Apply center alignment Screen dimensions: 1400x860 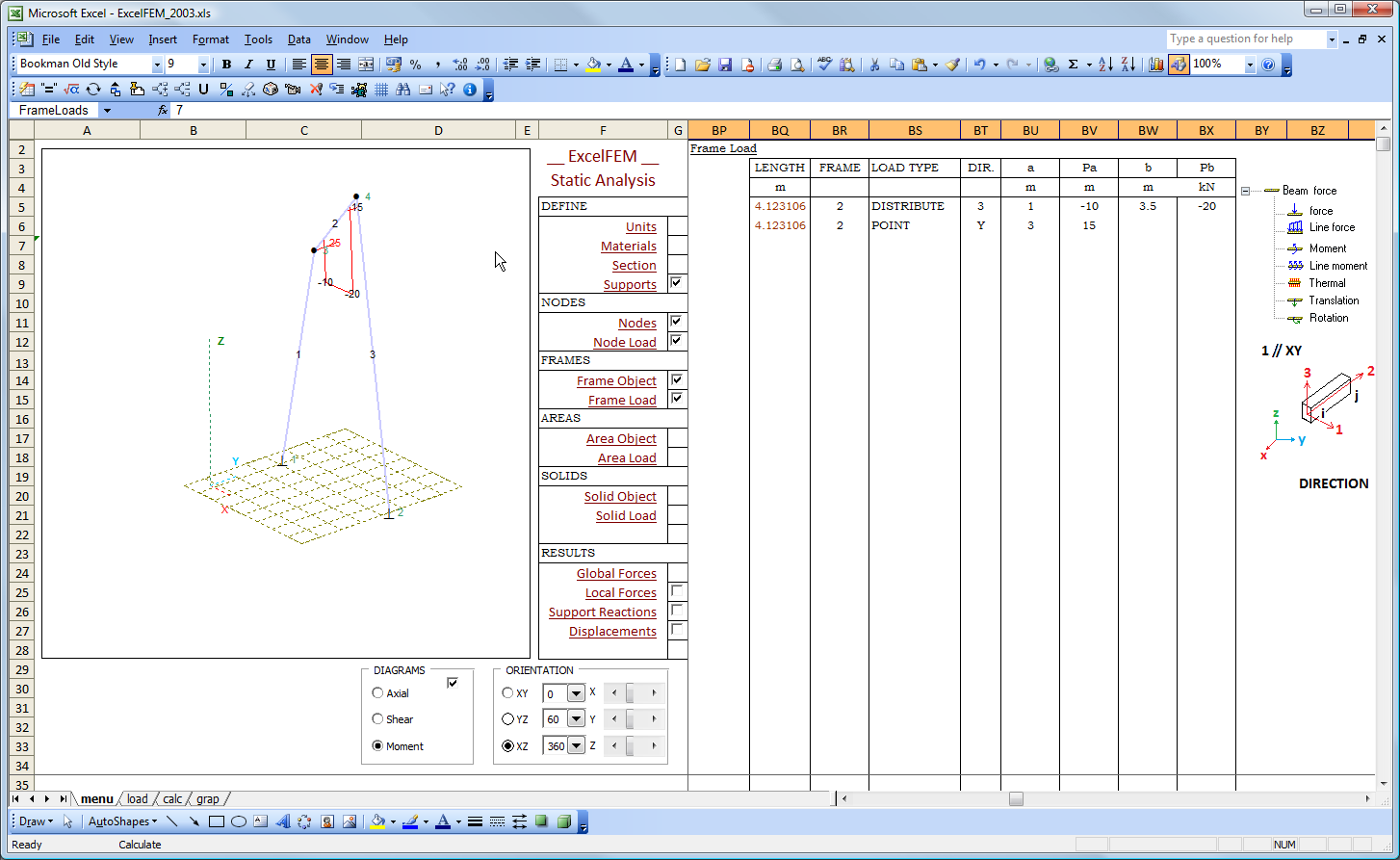point(322,65)
